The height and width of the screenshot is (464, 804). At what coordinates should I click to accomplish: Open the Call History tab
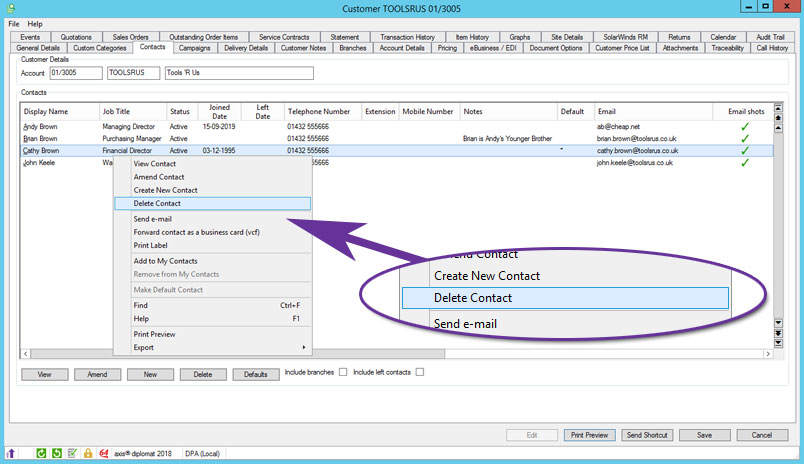coord(772,48)
